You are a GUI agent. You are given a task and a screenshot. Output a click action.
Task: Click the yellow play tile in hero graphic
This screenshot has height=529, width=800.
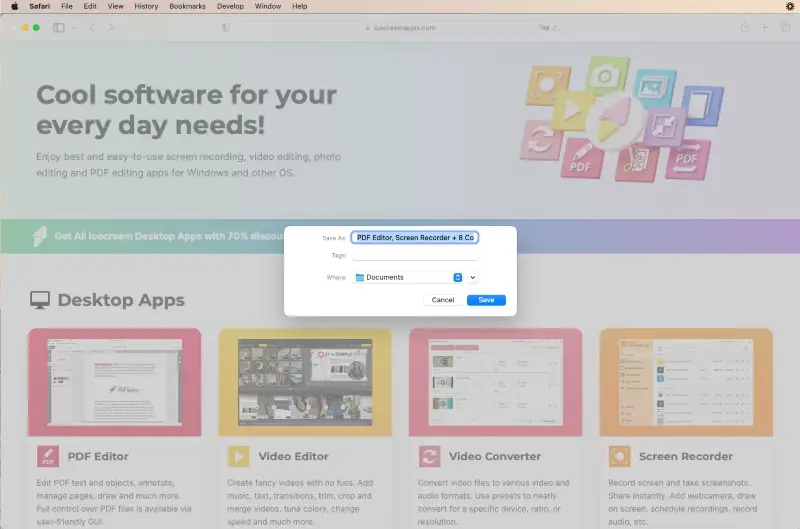coord(573,110)
